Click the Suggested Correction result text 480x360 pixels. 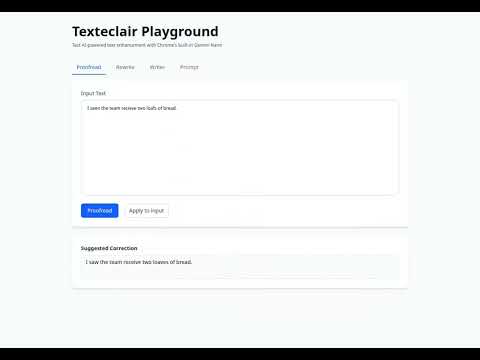139,262
